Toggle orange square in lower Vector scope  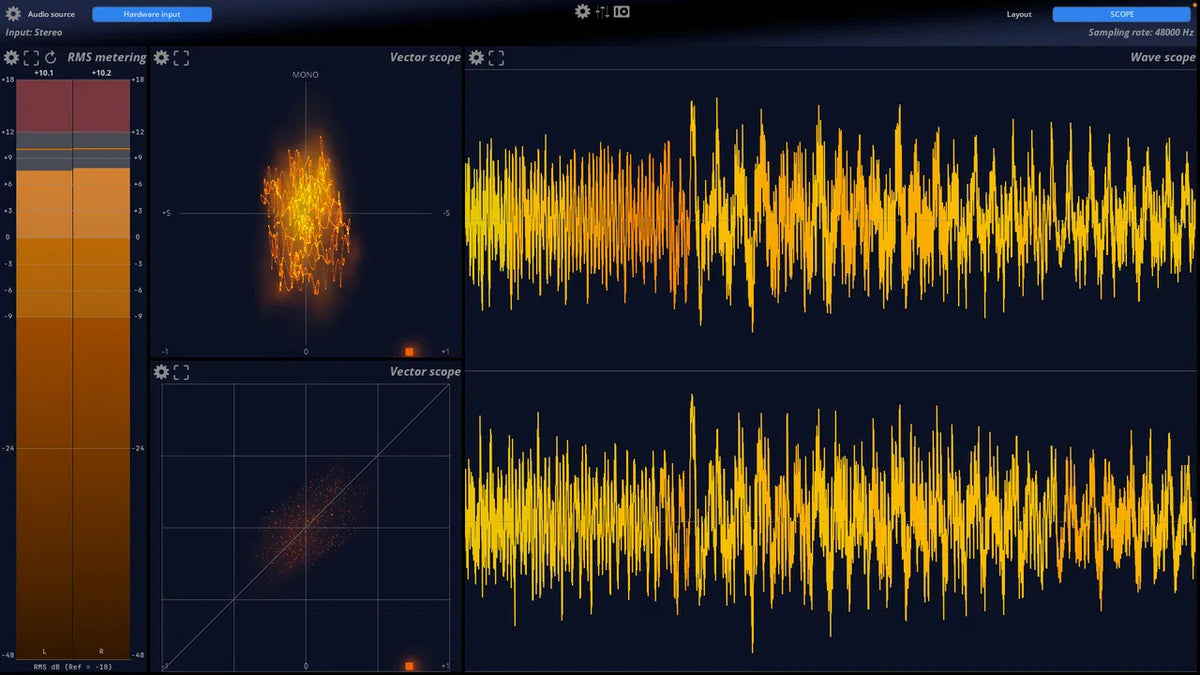(409, 666)
